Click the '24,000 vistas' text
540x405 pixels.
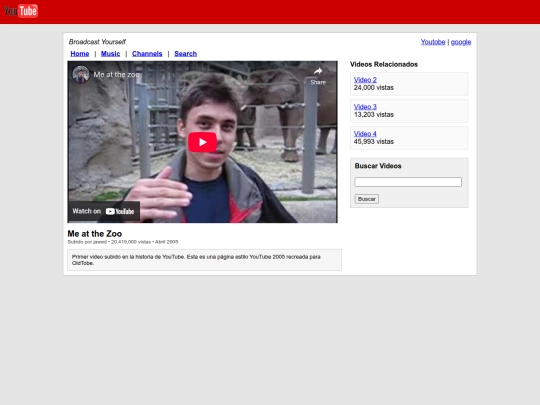374,87
